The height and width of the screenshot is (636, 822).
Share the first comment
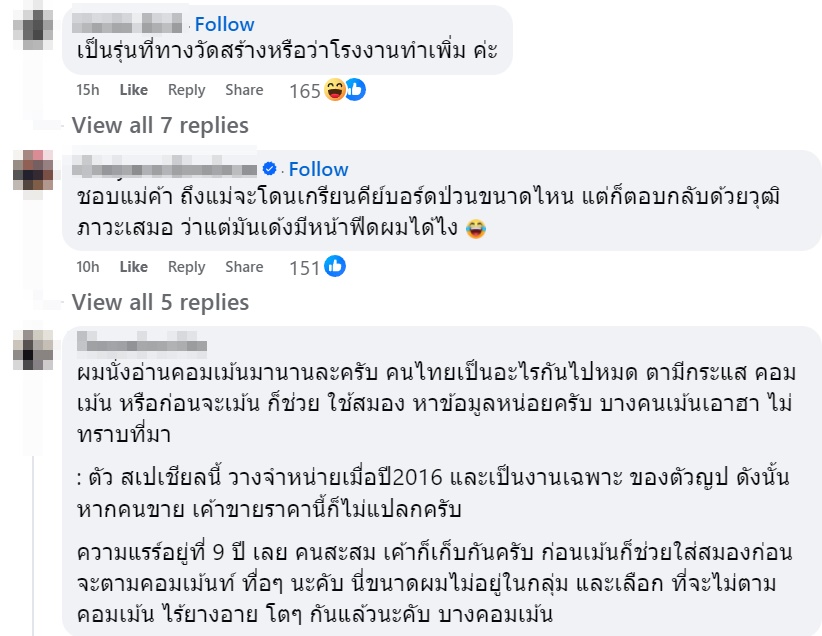click(x=244, y=90)
